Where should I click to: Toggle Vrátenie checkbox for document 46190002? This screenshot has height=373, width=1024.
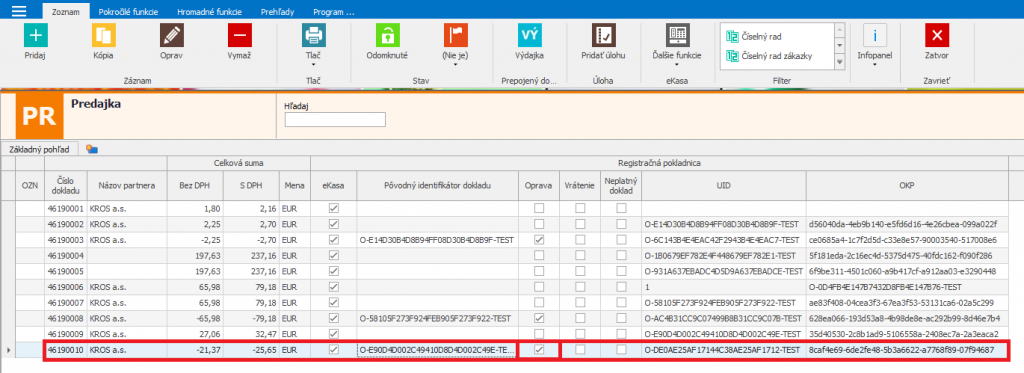point(580,224)
